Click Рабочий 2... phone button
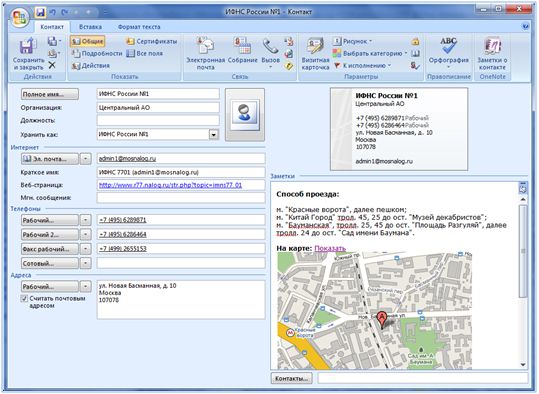The width and height of the screenshot is (539, 394). (50, 234)
